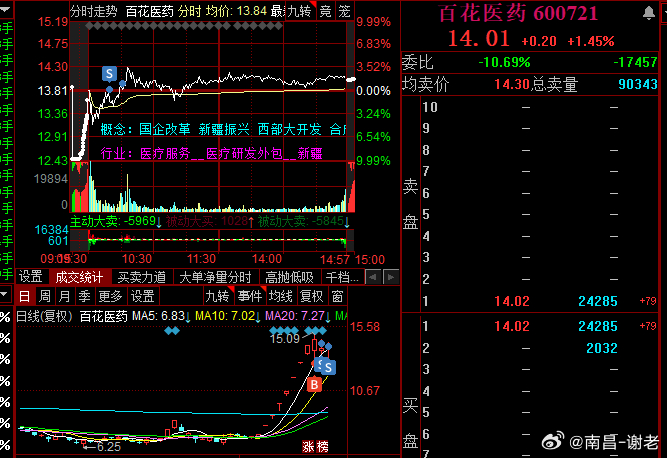This screenshot has height=458, width=667.
Task: Click the 均卖价 14.30 value
Action: pyautogui.click(x=512, y=84)
